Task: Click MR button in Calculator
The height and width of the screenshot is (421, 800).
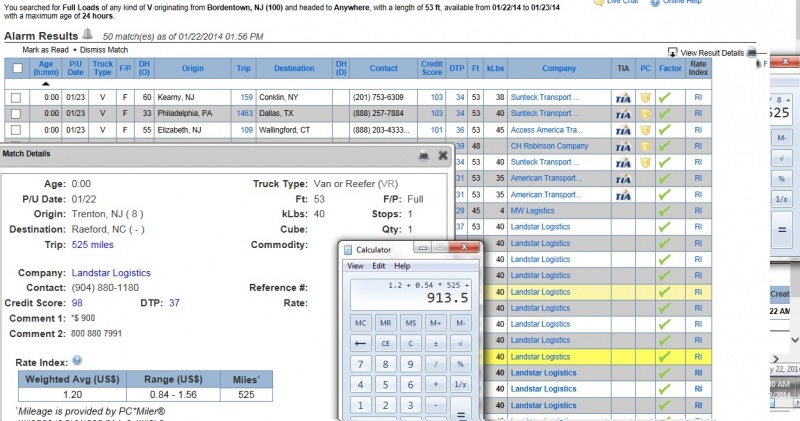Action: [385, 323]
